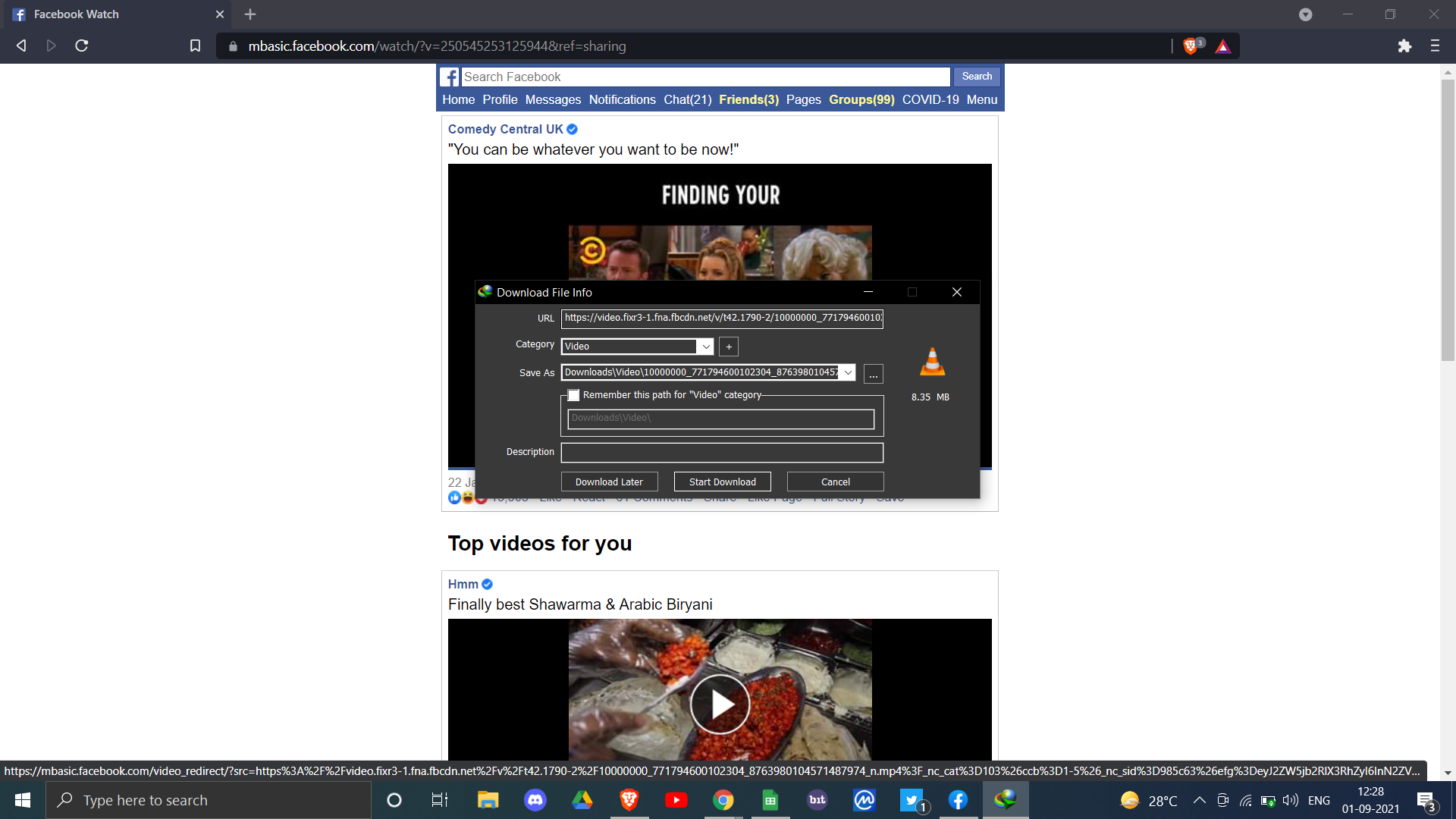Click the VLC cone file-type icon

click(932, 361)
